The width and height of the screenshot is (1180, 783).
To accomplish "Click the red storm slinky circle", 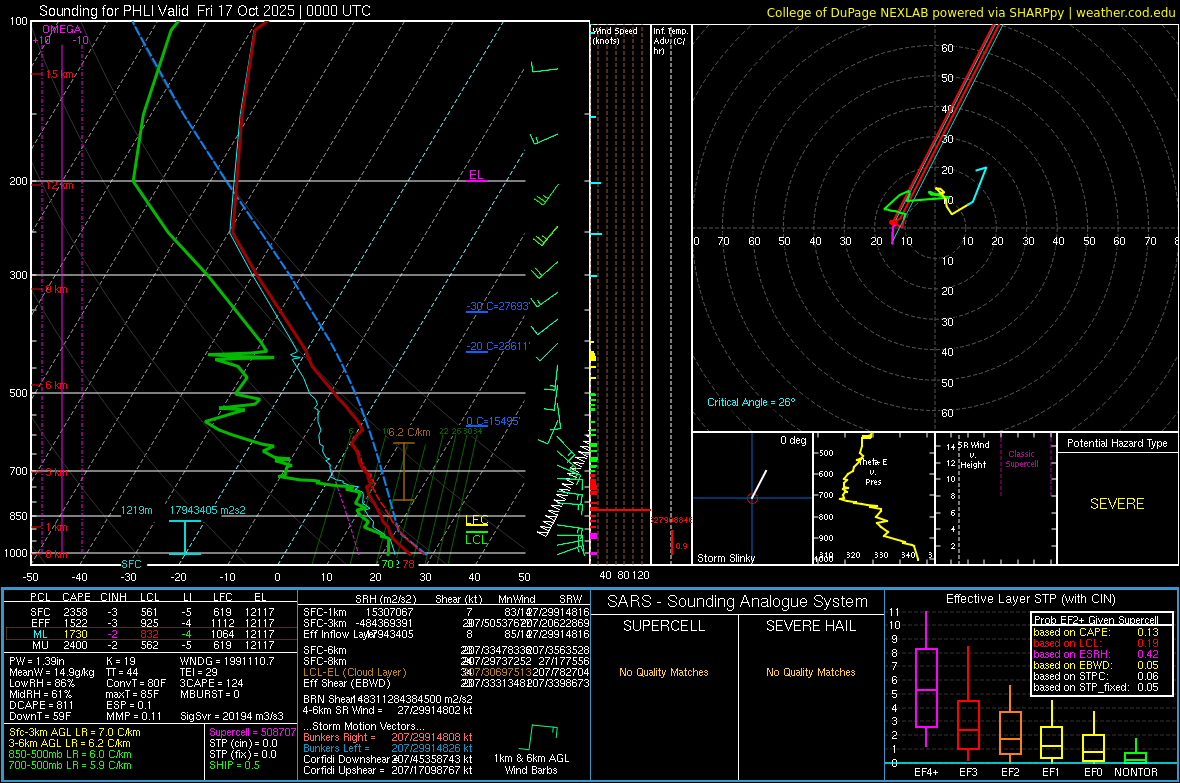I will coord(752,498).
